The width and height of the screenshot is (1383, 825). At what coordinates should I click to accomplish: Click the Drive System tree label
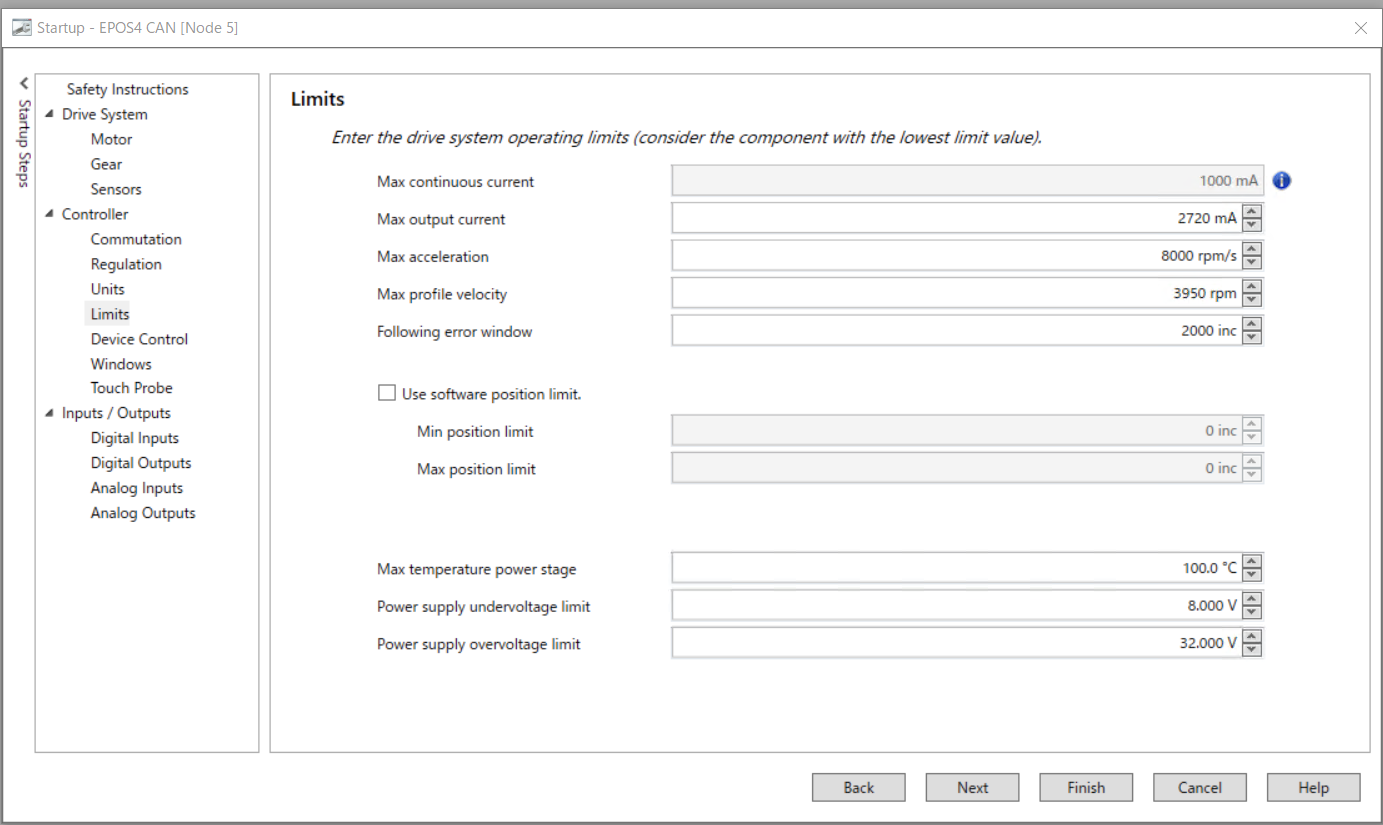tap(104, 114)
